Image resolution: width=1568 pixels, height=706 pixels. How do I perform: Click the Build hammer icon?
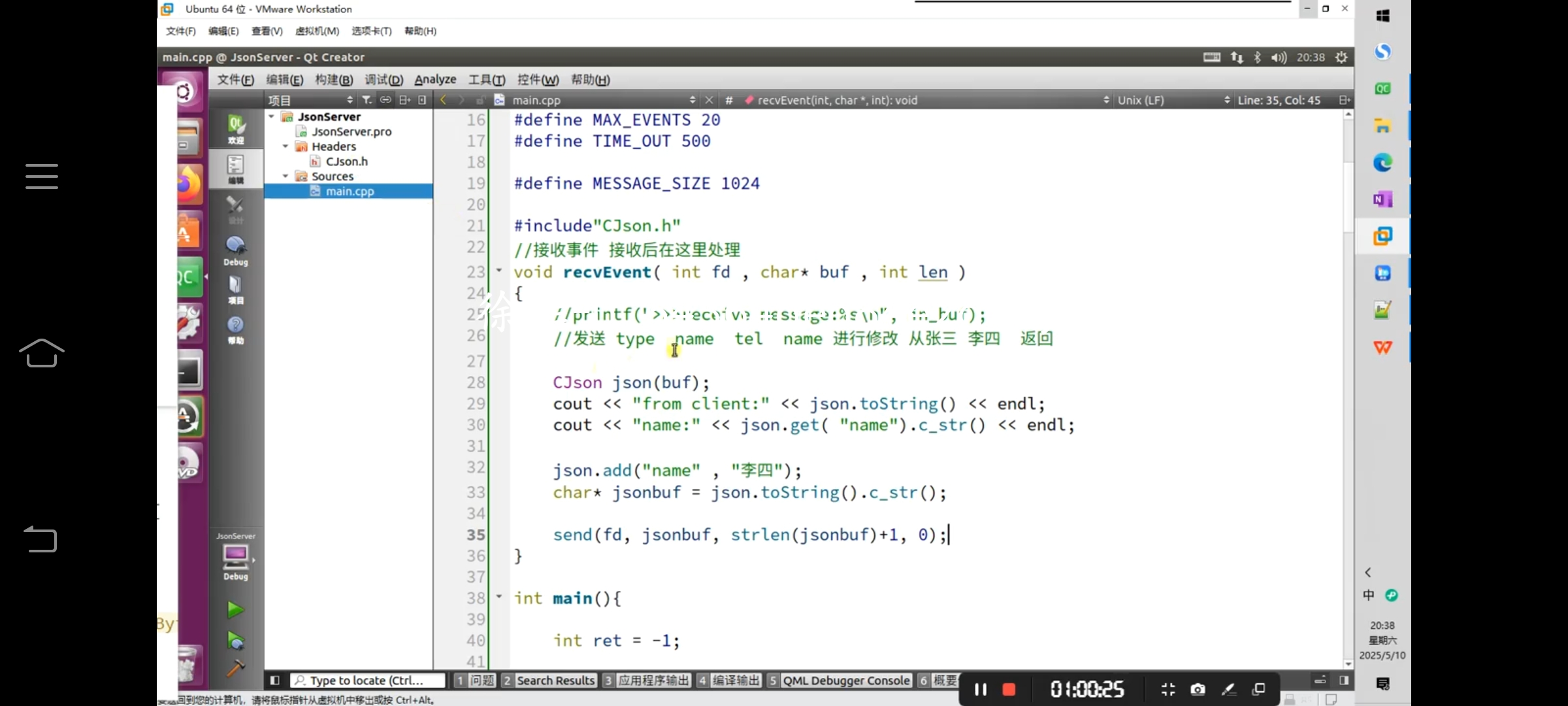point(235,668)
